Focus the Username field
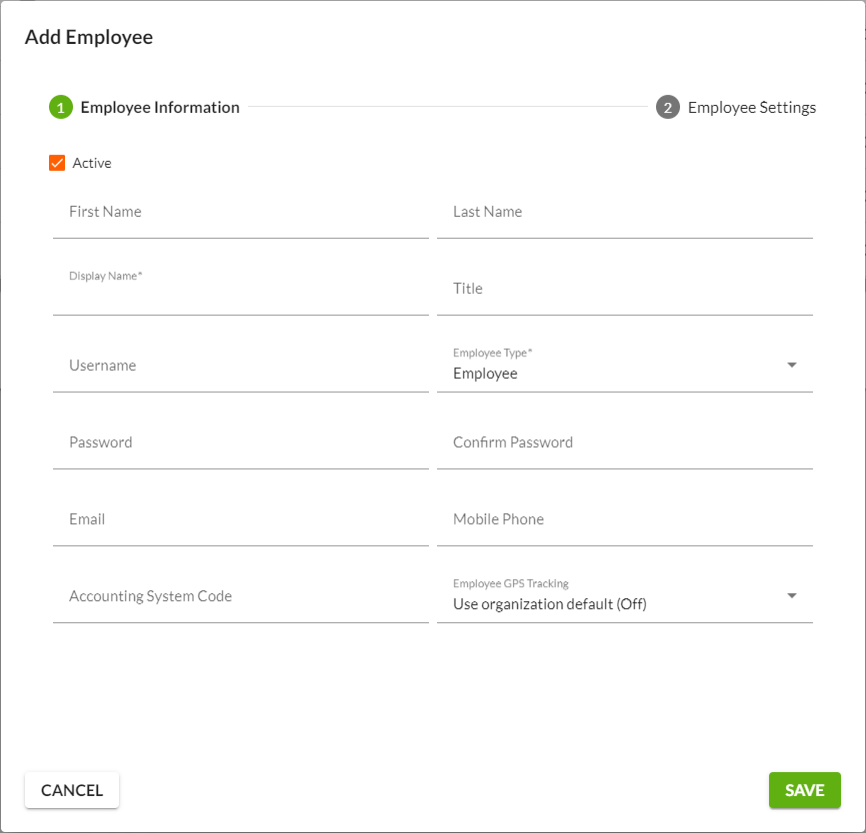866x833 pixels. (240, 366)
